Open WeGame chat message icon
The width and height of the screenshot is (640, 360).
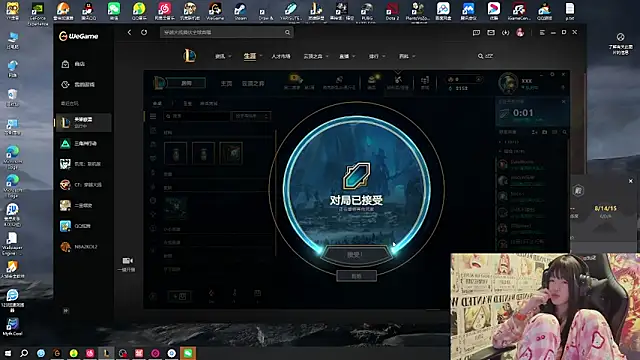click(x=476, y=33)
